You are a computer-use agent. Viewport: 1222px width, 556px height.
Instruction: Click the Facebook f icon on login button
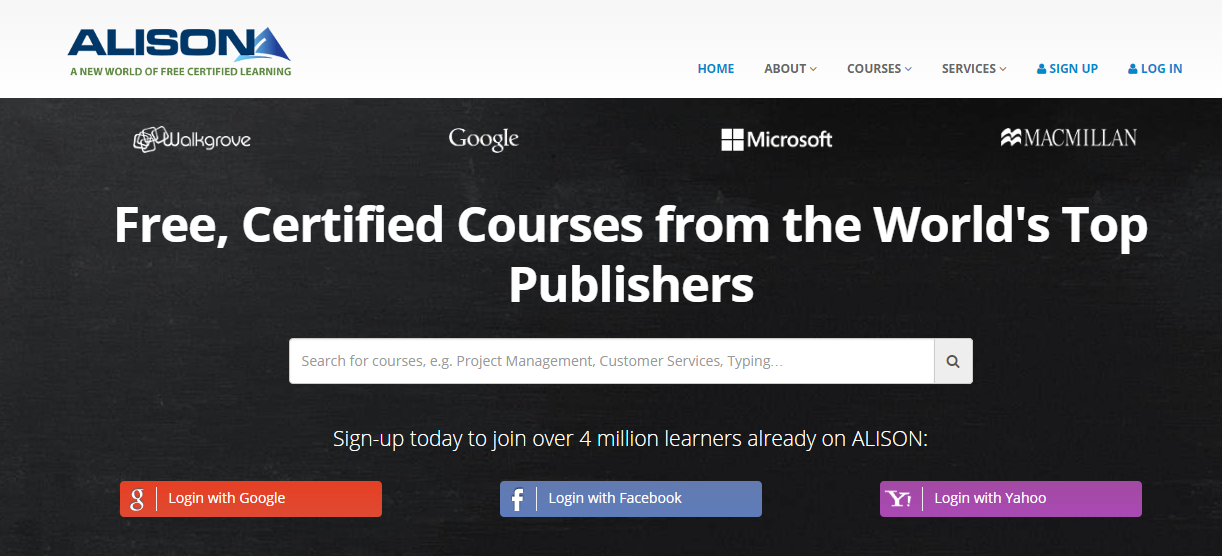517,499
